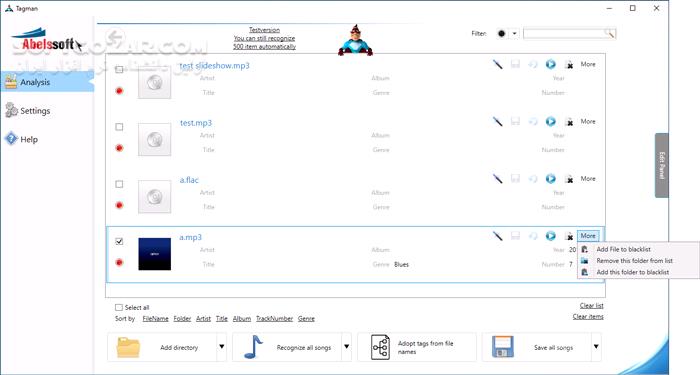Click the play icon for test slideshow.mp3
700x375 pixels.
pos(551,64)
